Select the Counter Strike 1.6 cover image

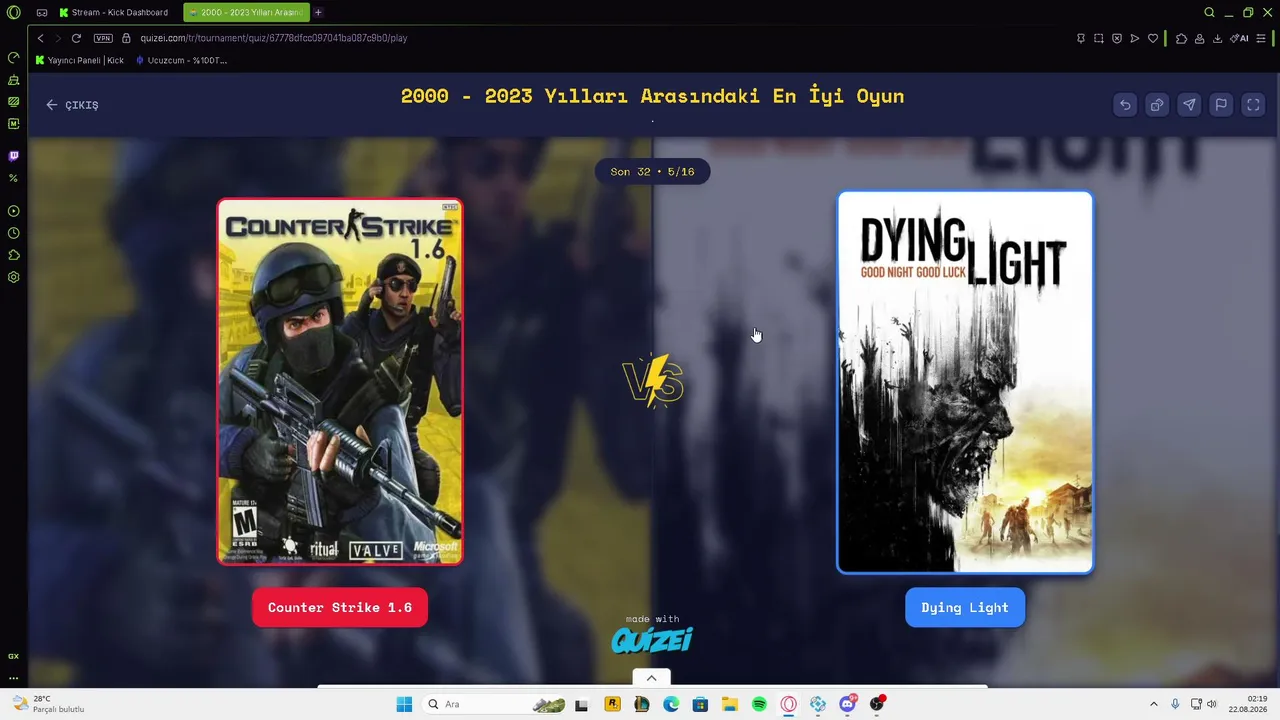340,381
